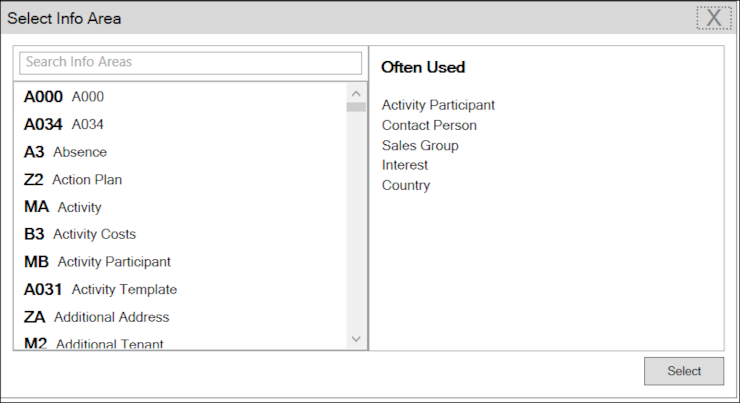Click the list scroll-down arrow

pos(356,339)
